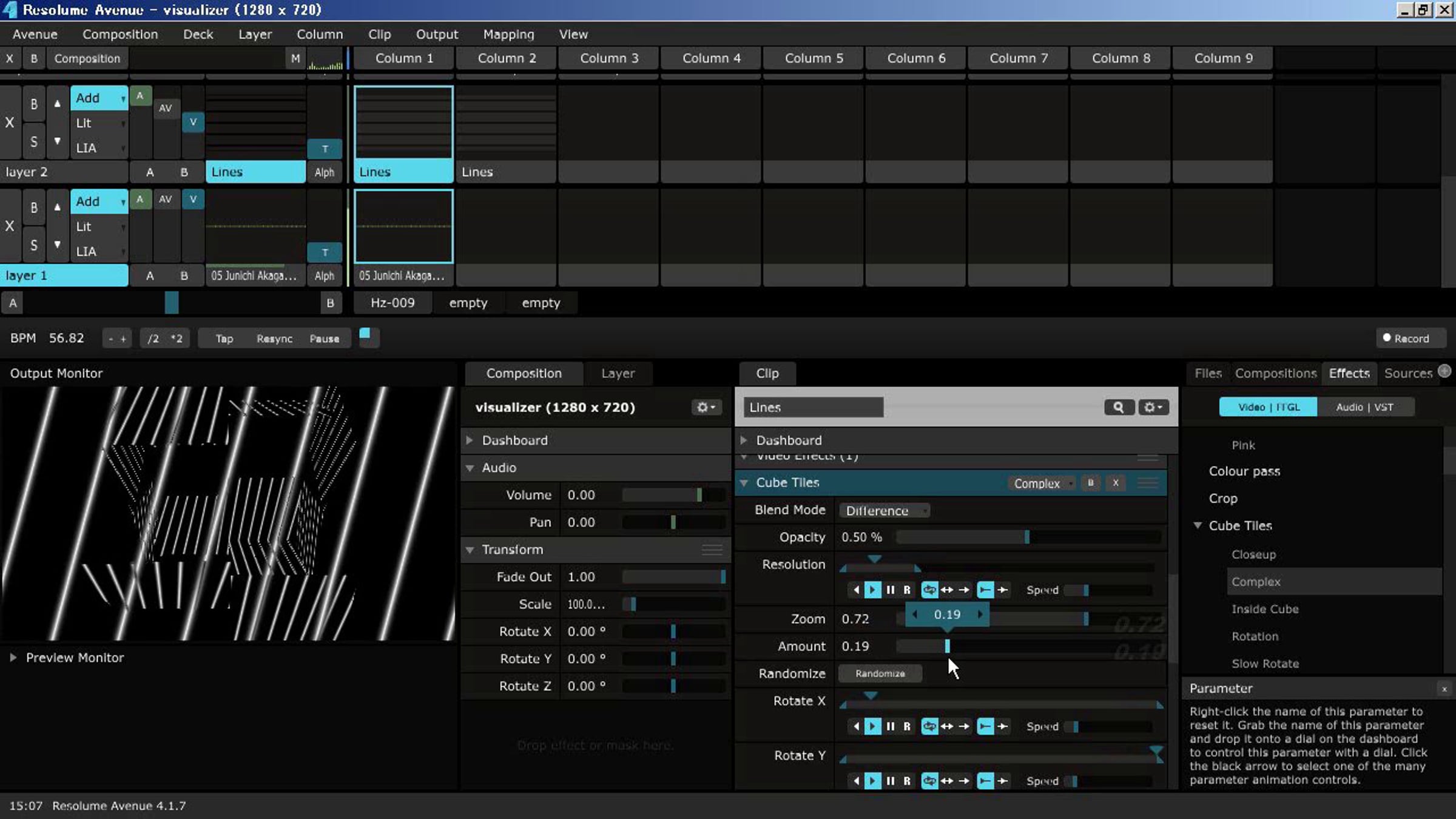1456x819 pixels.
Task: Open layer 2 Add blend mode dropdown
Action: pyautogui.click(x=99, y=98)
